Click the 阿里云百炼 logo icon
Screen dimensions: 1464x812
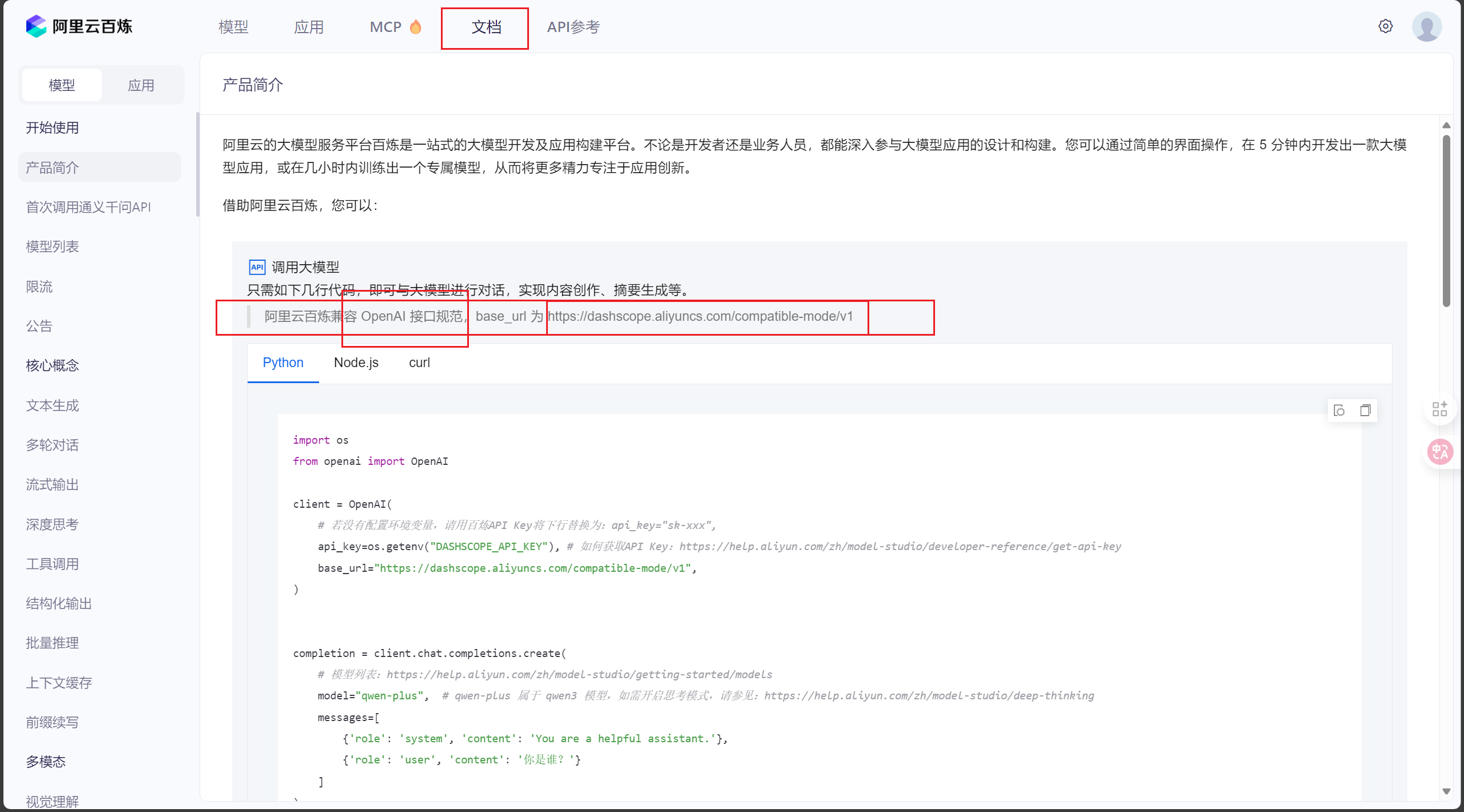click(x=36, y=26)
